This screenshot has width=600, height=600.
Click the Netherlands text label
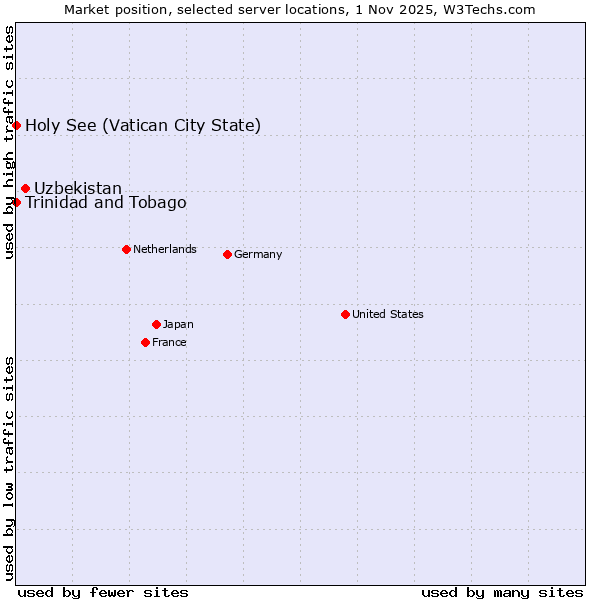click(x=165, y=249)
